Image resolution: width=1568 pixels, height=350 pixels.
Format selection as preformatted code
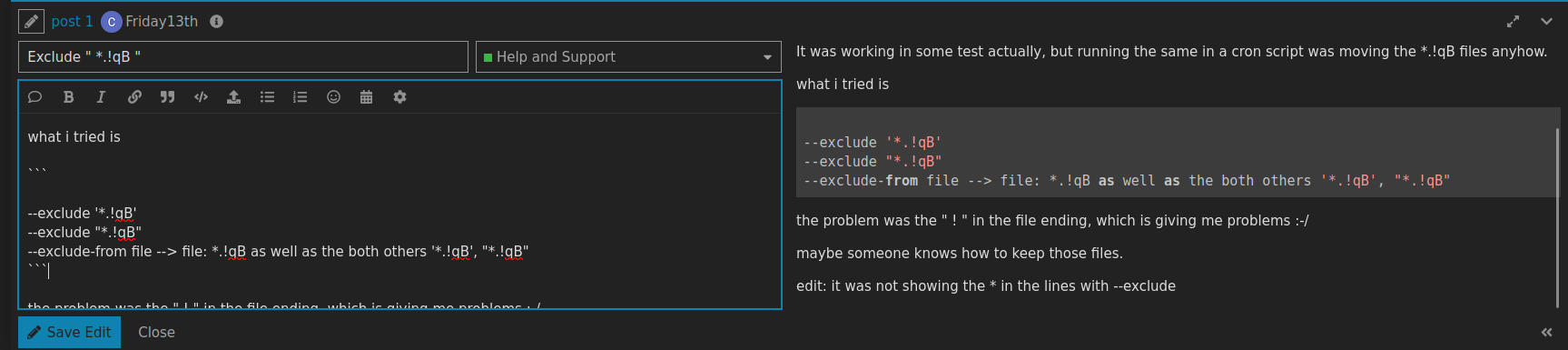coord(201,97)
